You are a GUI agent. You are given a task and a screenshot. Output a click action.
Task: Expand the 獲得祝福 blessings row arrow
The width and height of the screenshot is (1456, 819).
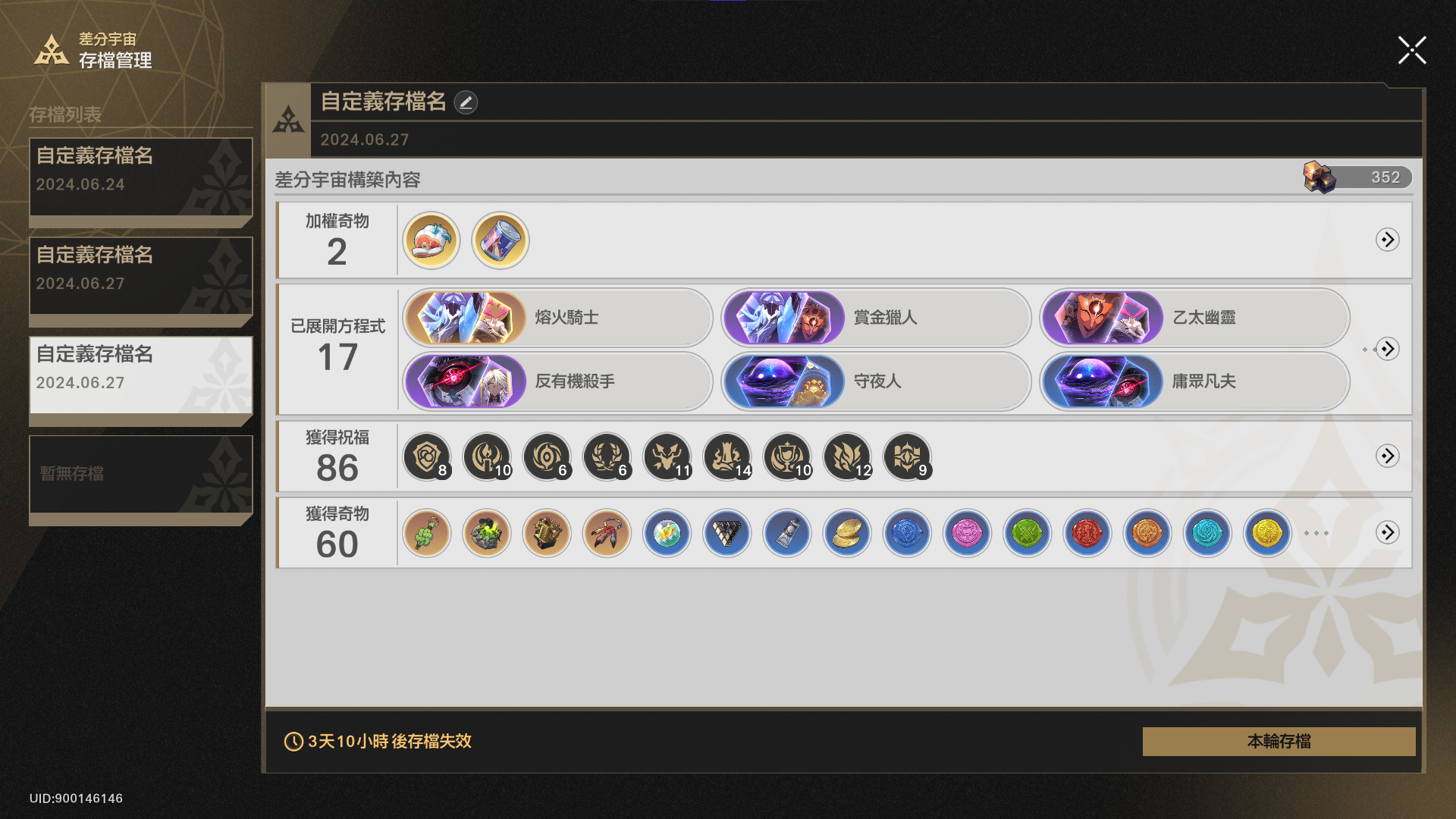coord(1387,456)
